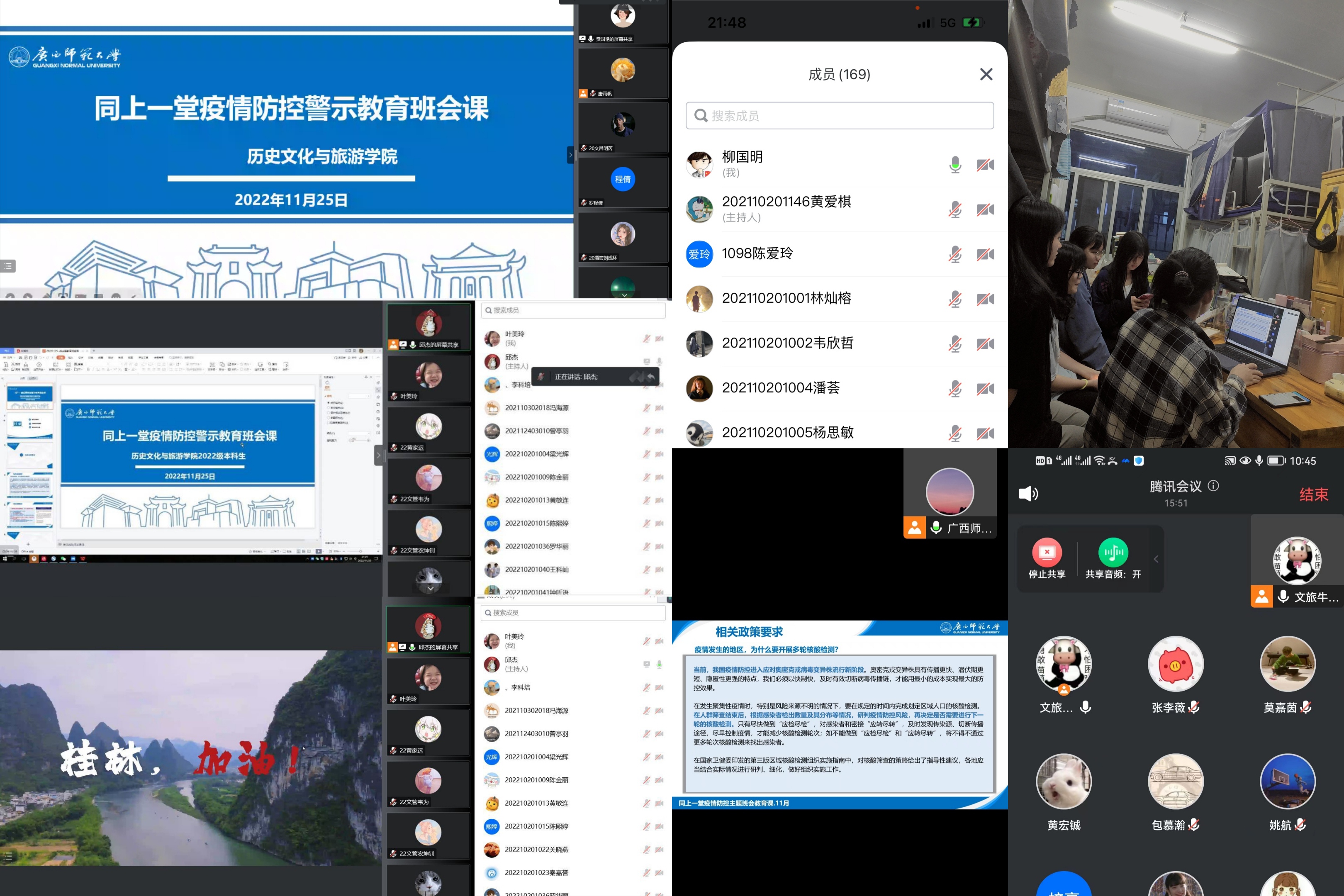1344x896 pixels.
Task: Open a new tab with + in WPS
Action: click(94, 351)
